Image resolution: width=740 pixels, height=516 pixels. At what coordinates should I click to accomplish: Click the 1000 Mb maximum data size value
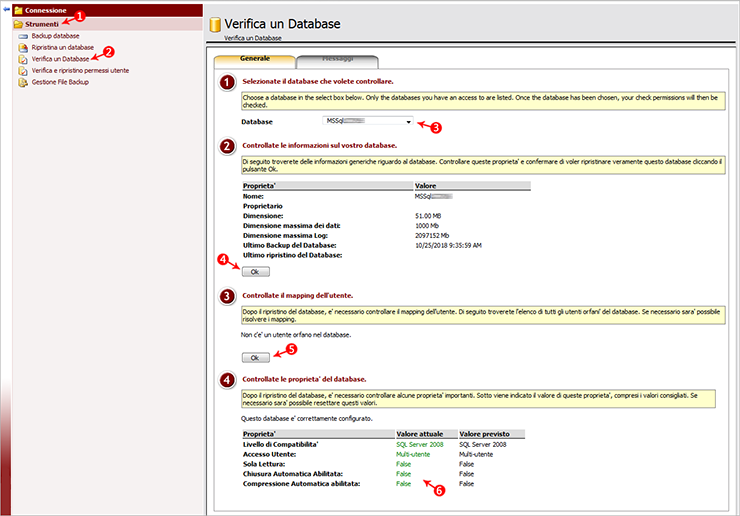coord(427,226)
